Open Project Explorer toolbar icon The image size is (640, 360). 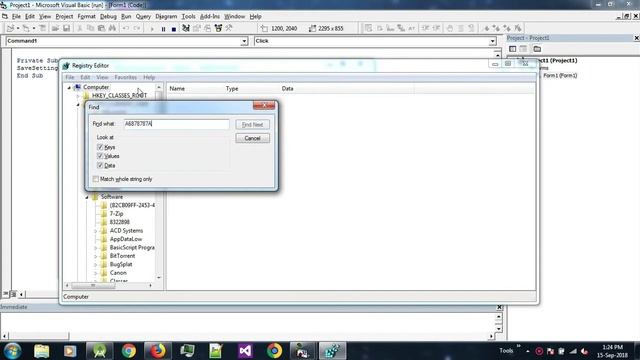pos(186,28)
